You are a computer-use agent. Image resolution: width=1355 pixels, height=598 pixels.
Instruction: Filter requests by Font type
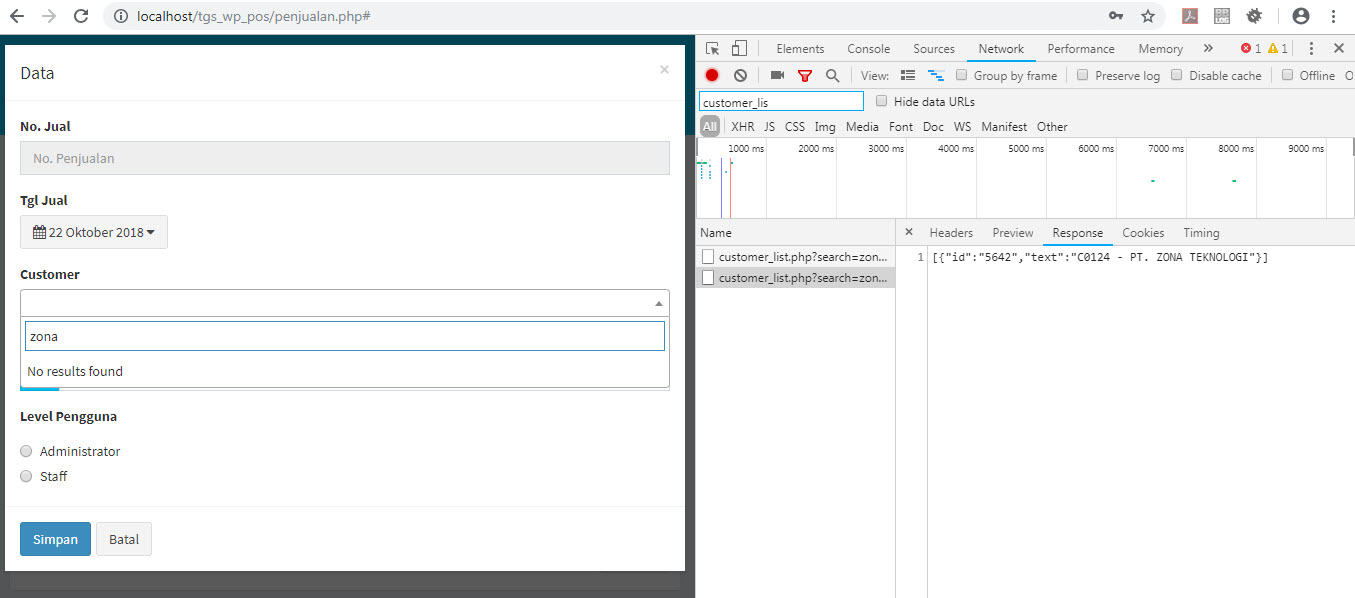(901, 127)
